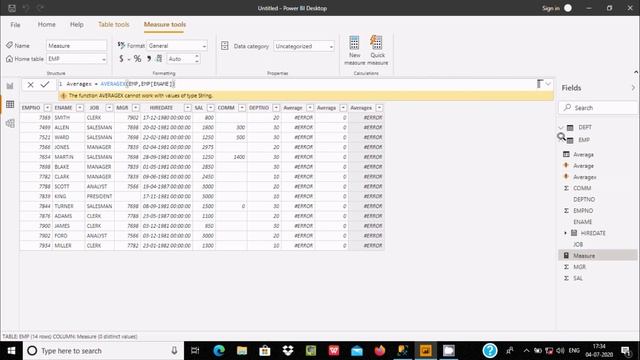Open the EMPNO column filter dropdown
Screen dimensions: 640x360
47,108
